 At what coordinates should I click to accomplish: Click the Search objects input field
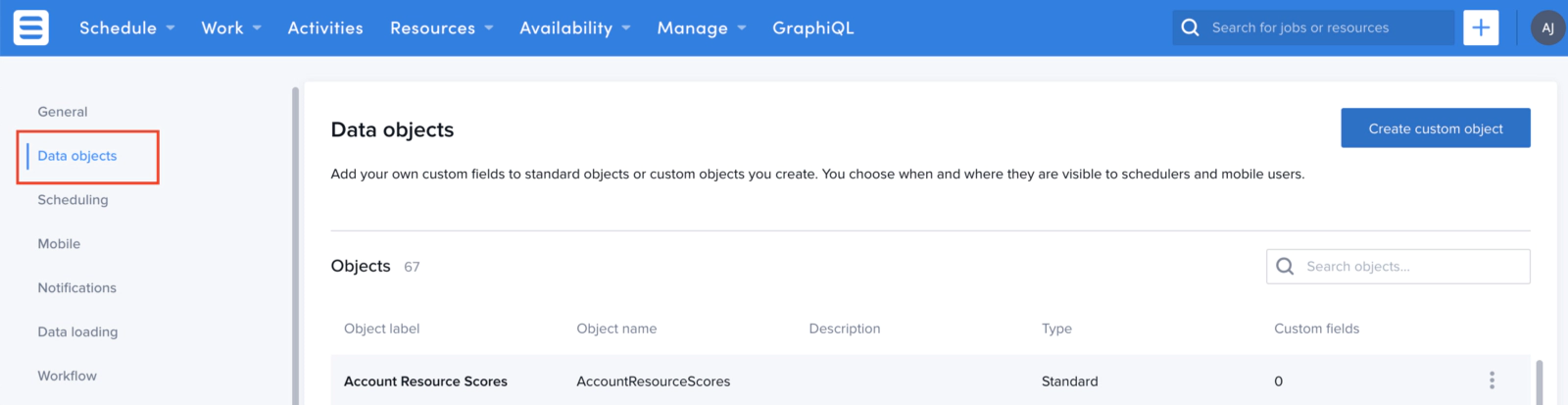click(x=1398, y=266)
